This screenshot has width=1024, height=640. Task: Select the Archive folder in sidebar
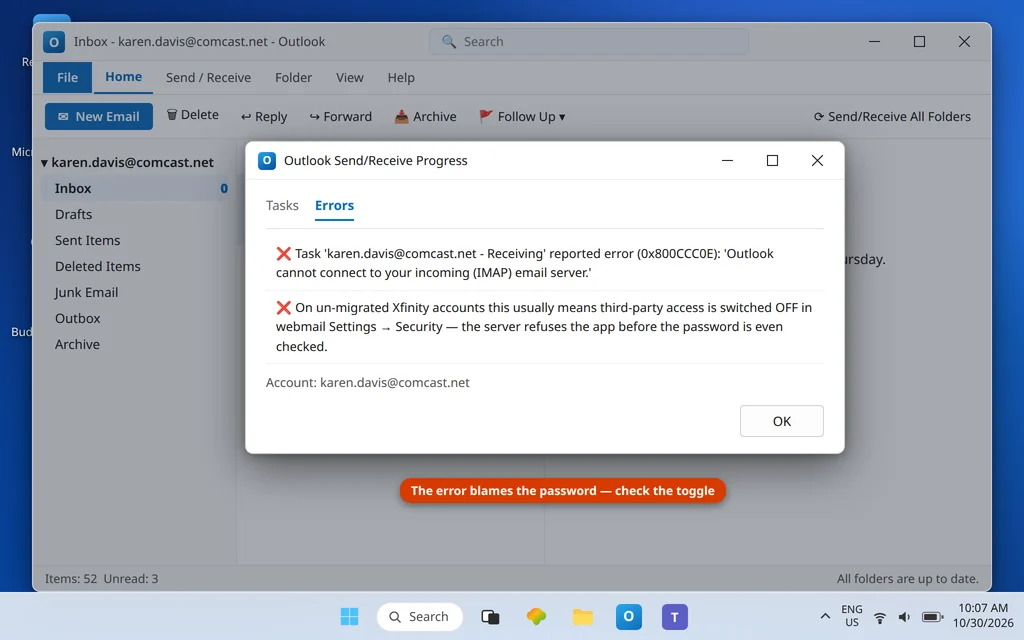136,344
